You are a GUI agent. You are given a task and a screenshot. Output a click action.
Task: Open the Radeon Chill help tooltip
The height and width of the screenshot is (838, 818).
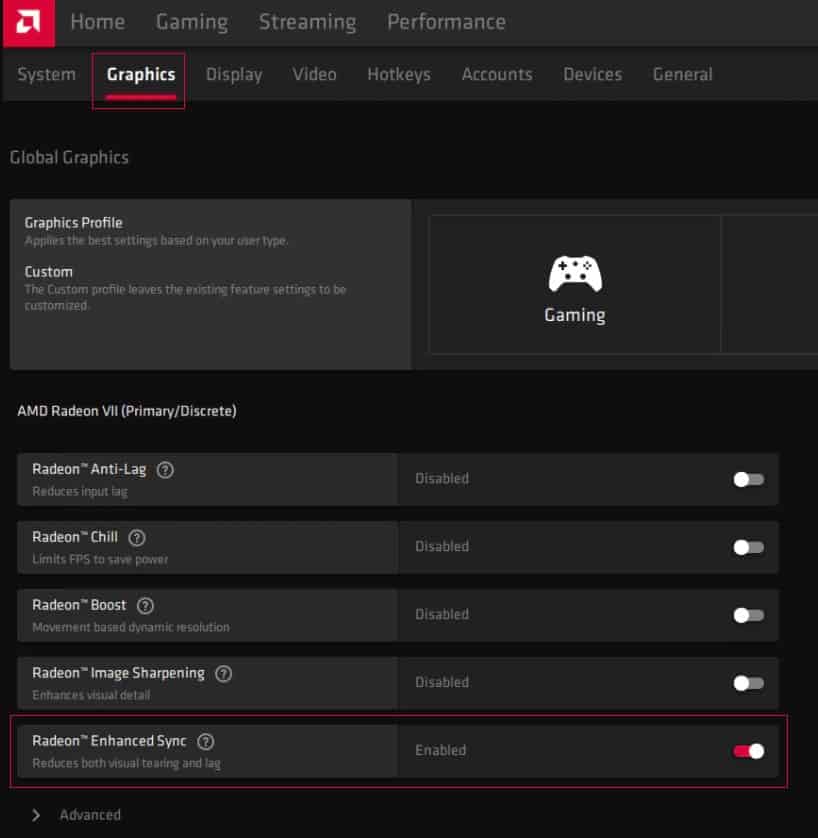click(137, 537)
